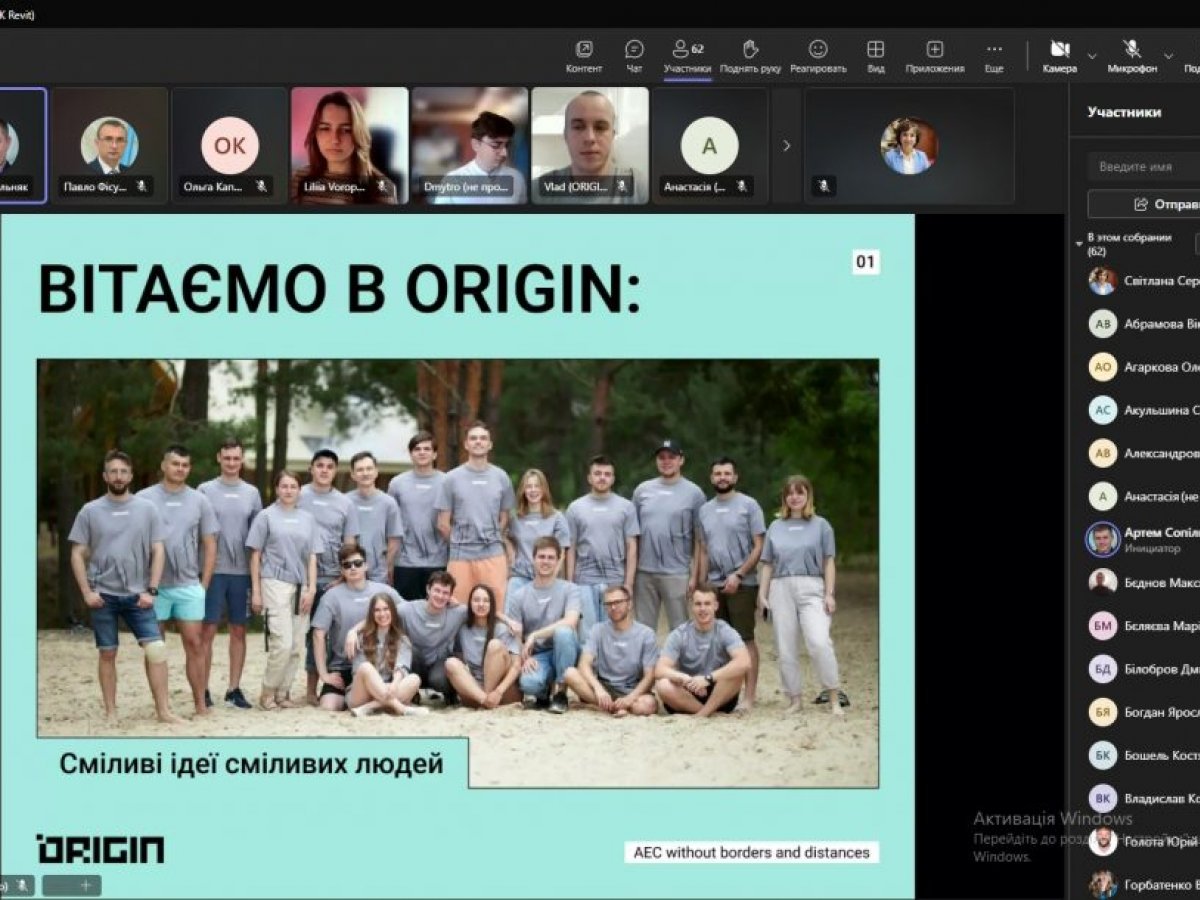Open the Еще more options menu

coord(994,56)
